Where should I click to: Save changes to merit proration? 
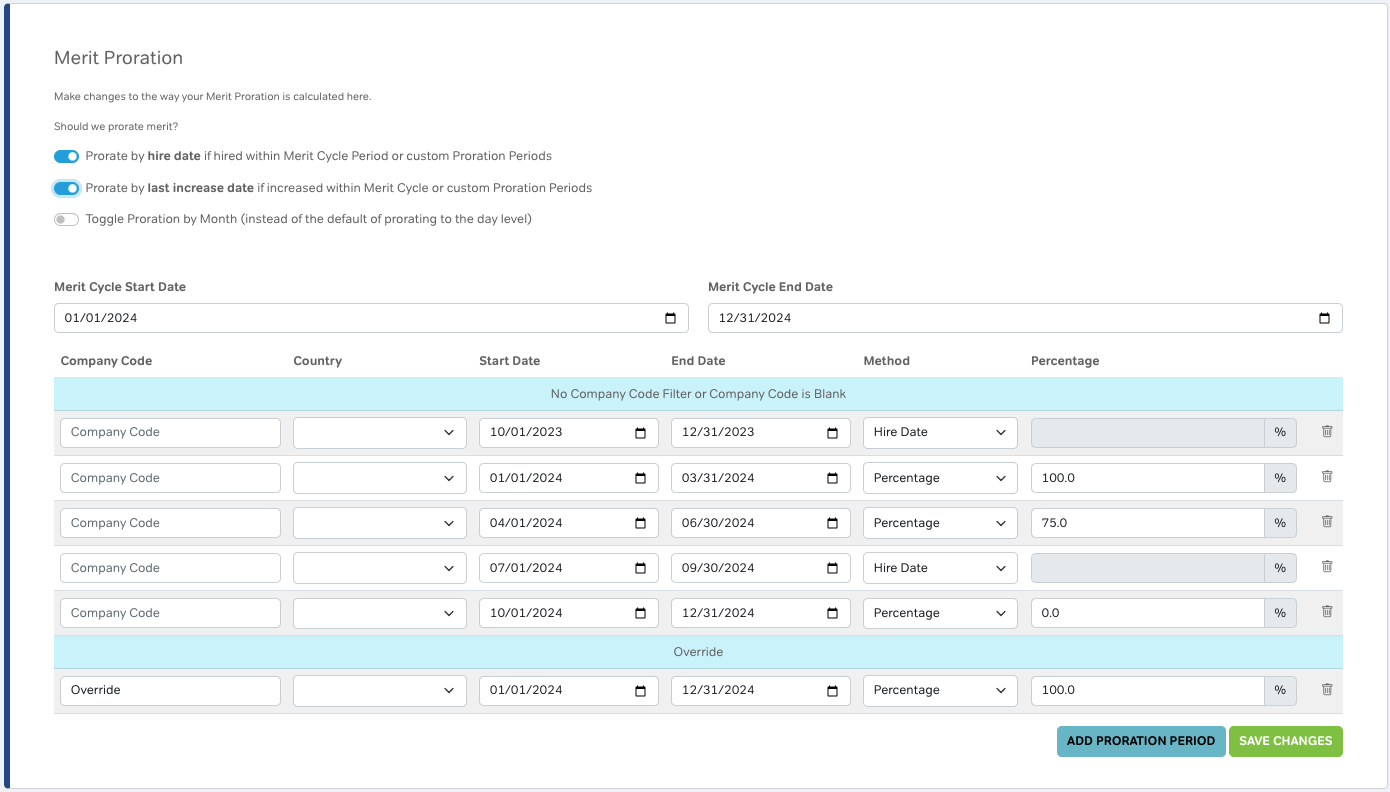[x=1285, y=741]
